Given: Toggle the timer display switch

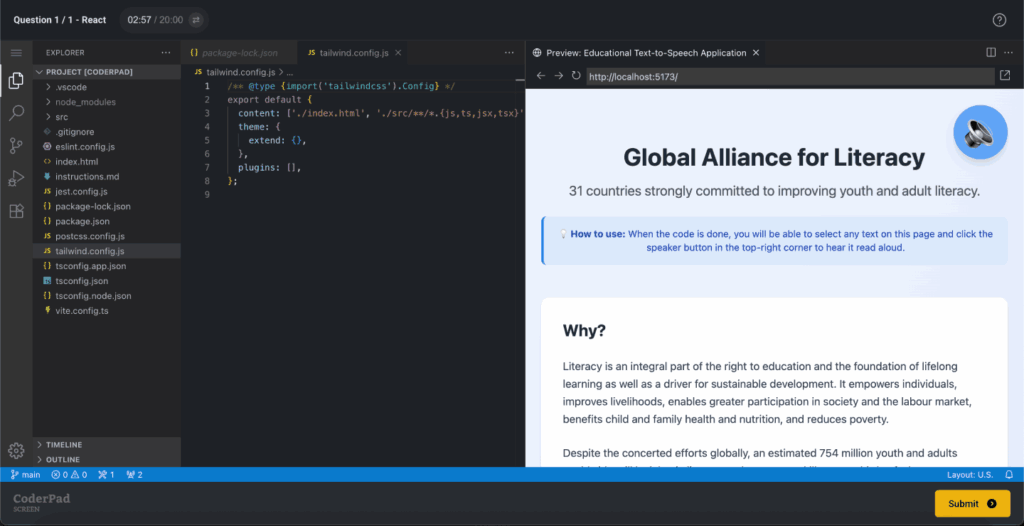Looking at the screenshot, I should tap(196, 20).
